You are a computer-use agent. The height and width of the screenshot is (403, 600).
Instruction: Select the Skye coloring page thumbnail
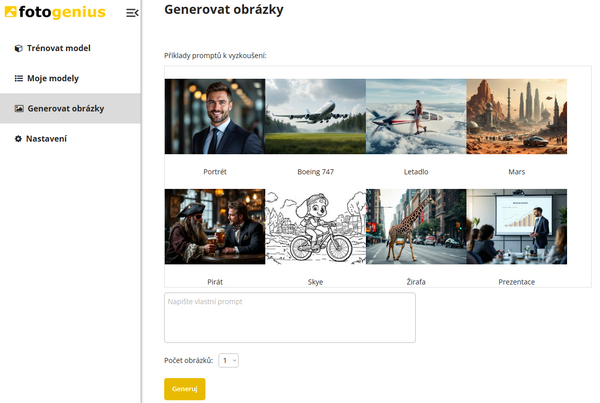tap(315, 227)
